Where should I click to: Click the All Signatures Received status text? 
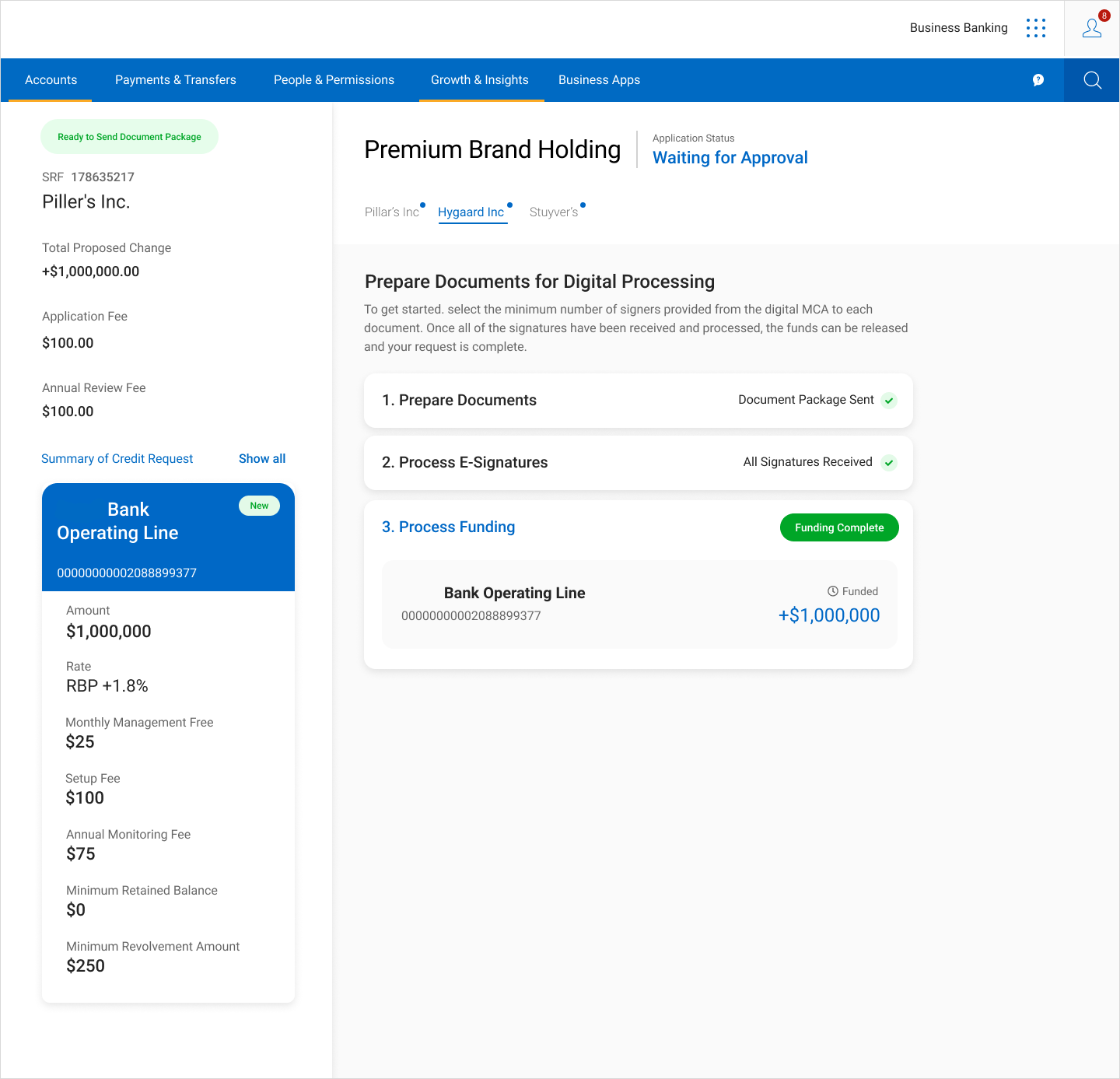(x=808, y=462)
